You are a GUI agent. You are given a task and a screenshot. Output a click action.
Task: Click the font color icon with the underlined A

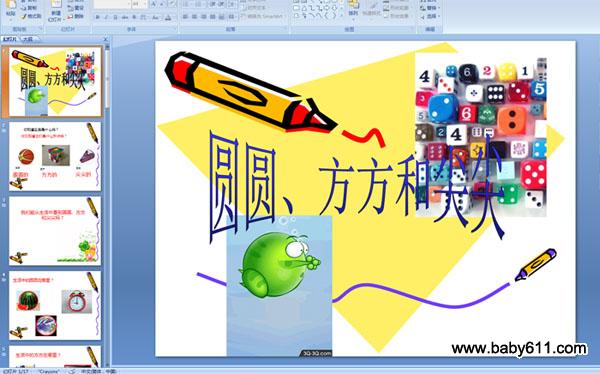tap(168, 17)
